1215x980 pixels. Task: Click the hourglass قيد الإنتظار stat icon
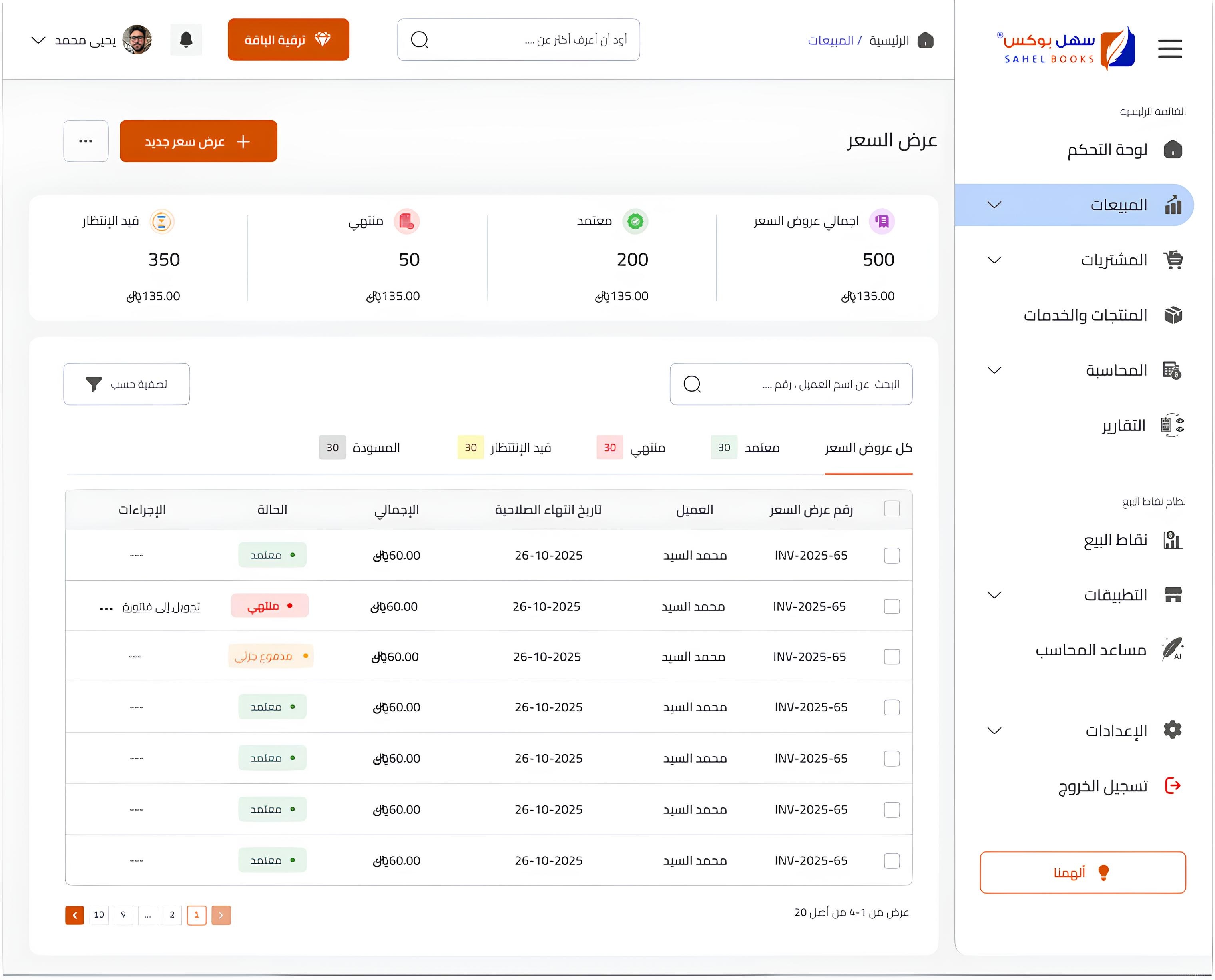click(162, 221)
